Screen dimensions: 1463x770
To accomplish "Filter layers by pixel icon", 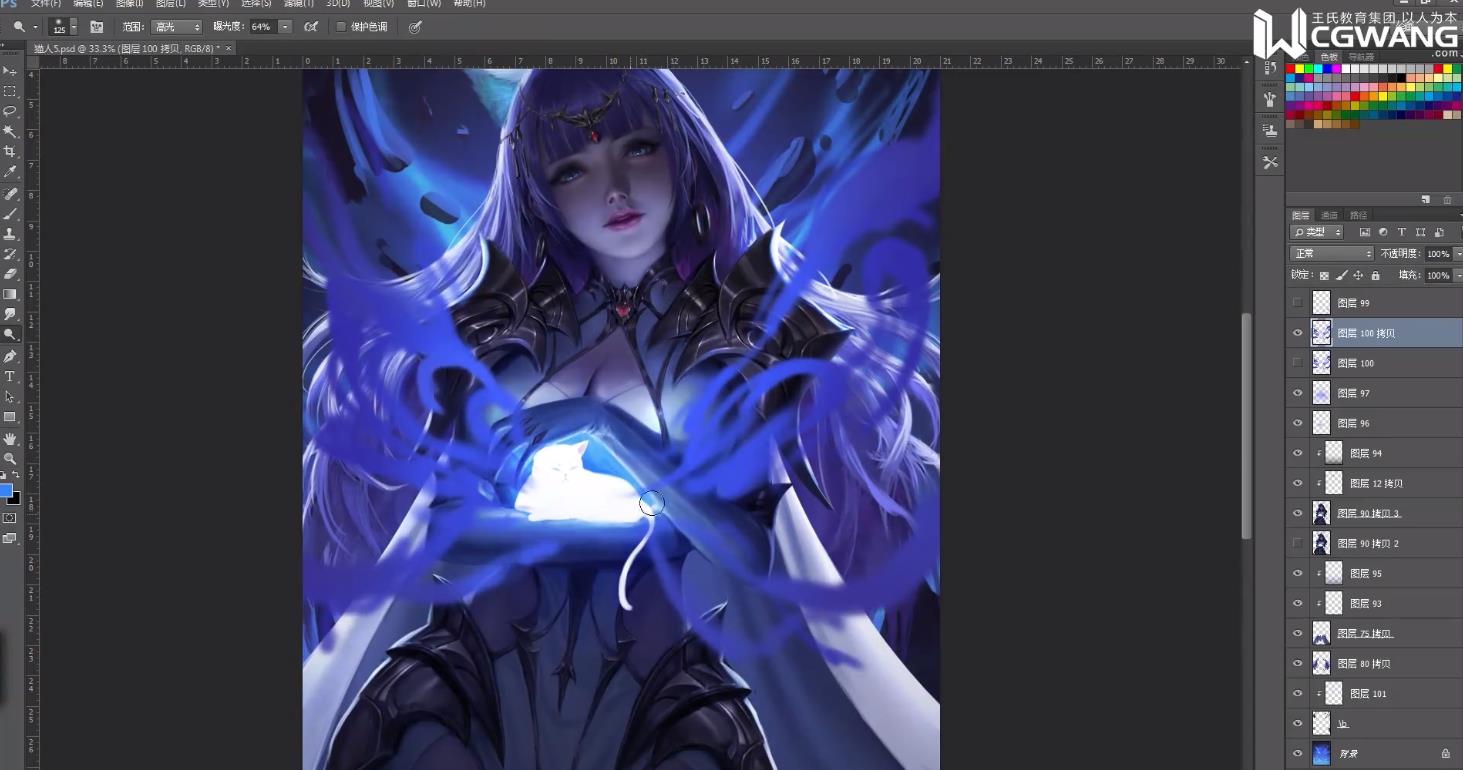I will point(1364,232).
